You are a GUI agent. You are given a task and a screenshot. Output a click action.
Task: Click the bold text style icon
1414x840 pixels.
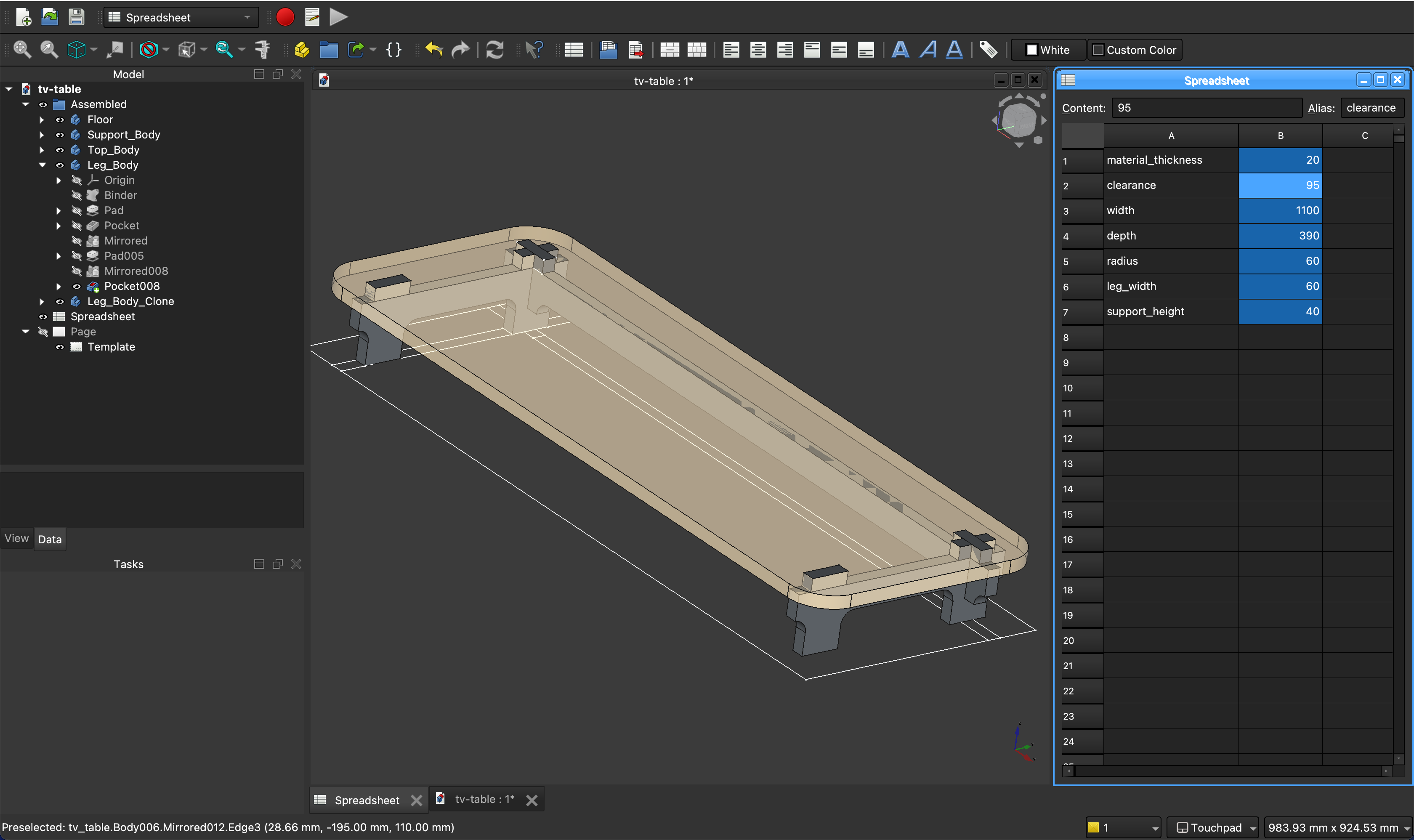(x=900, y=50)
